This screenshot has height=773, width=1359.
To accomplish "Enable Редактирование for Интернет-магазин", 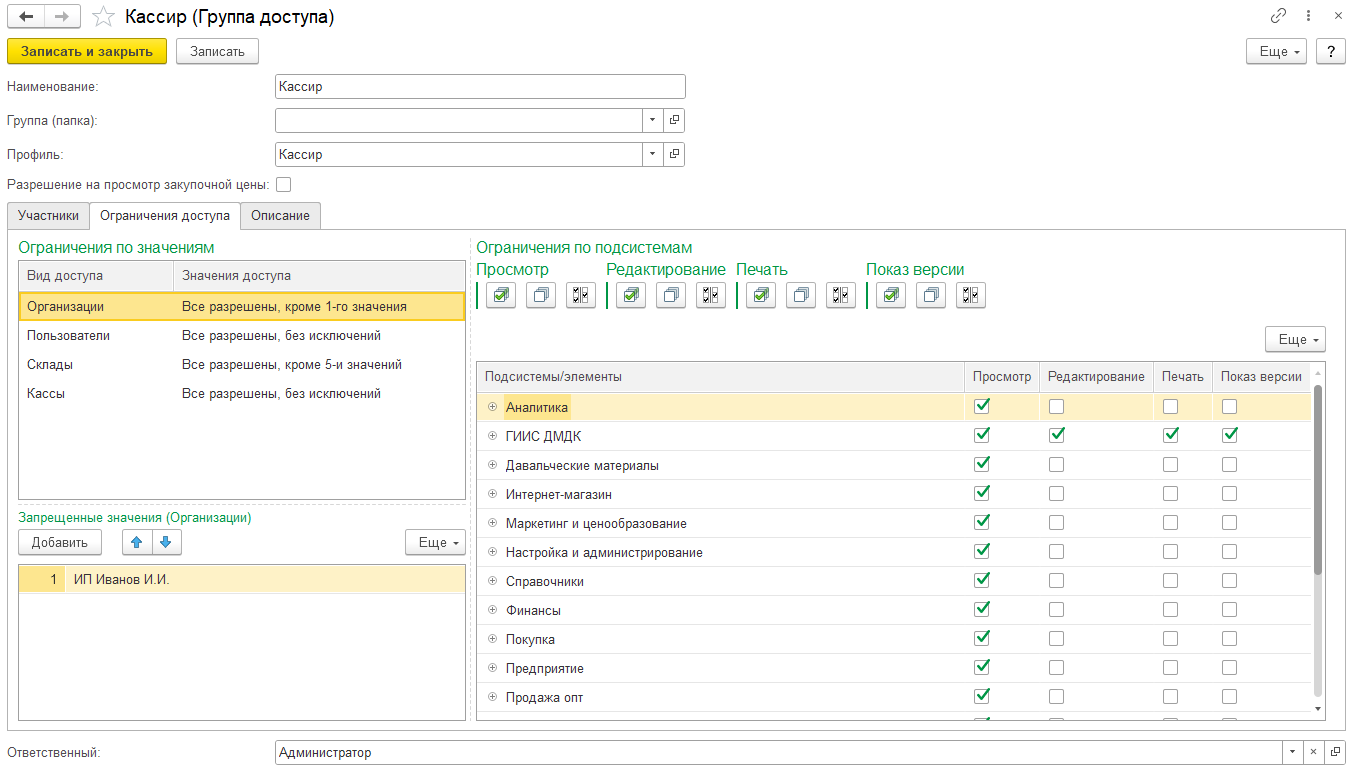I will [x=1056, y=493].
